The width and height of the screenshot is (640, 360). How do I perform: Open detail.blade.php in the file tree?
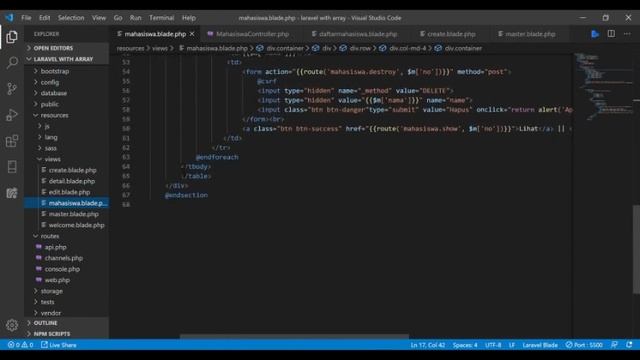(67, 181)
